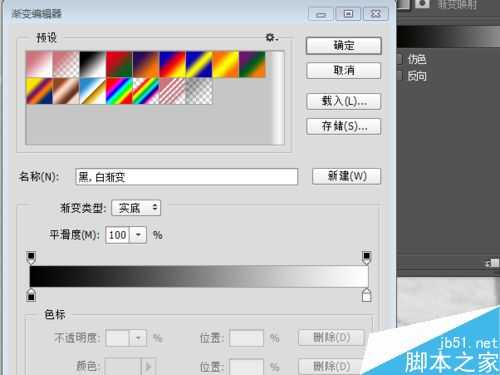500x375 pixels.
Task: Select the orange-yellow-orange gradient preset
Action: click(226, 64)
